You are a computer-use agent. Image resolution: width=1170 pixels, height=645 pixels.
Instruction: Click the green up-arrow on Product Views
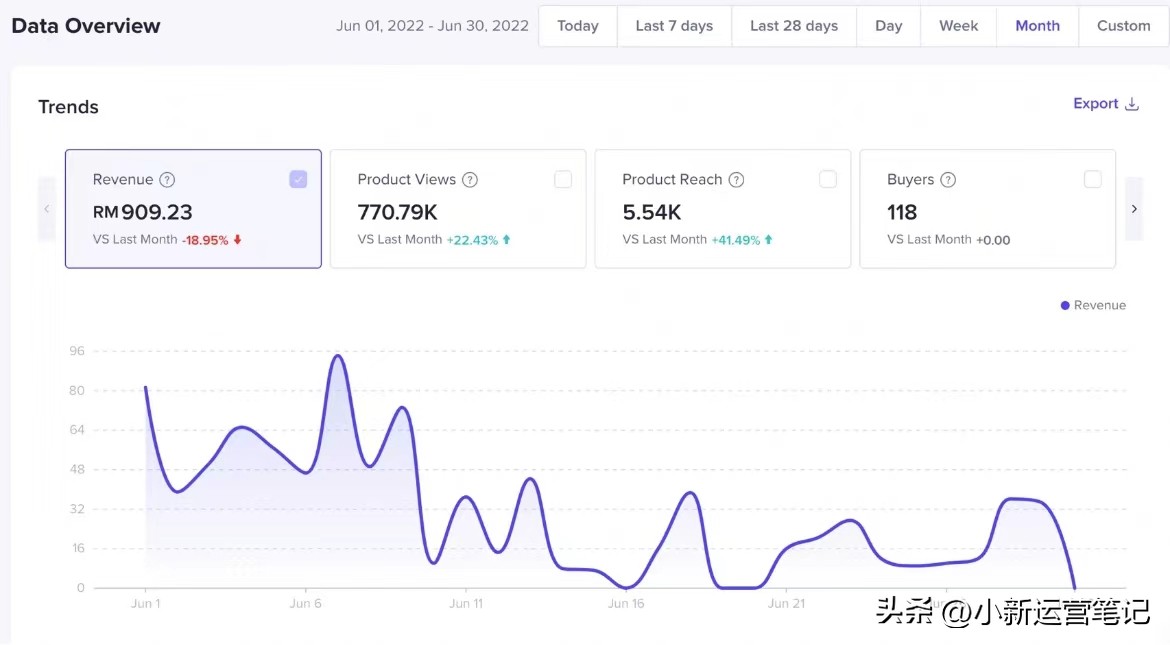(x=507, y=240)
